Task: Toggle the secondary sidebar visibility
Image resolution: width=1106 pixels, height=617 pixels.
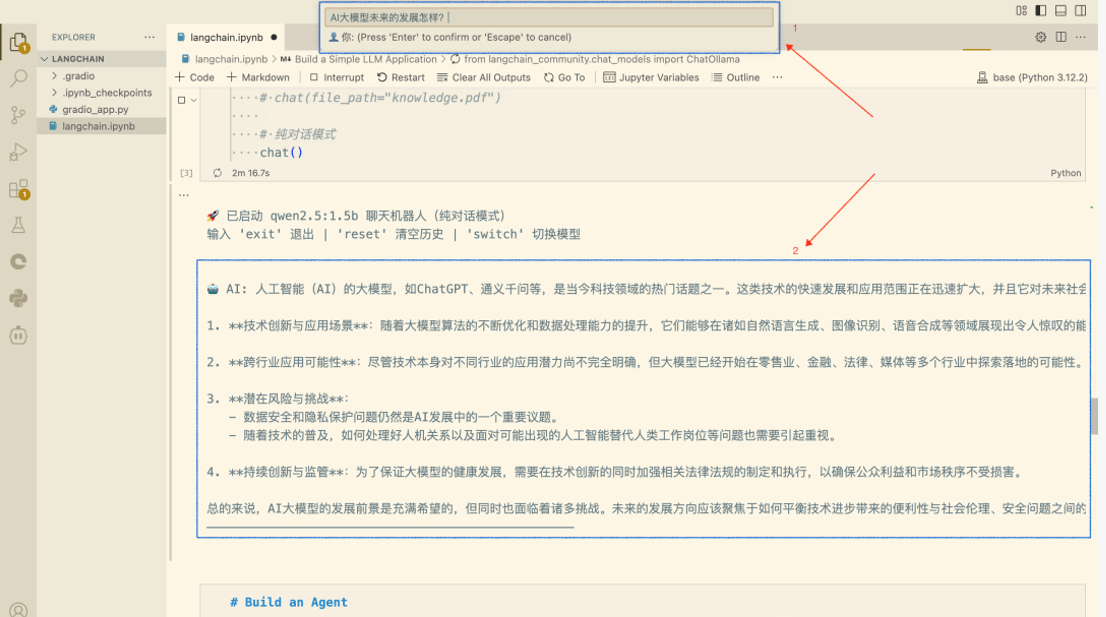Action: click(x=1081, y=11)
